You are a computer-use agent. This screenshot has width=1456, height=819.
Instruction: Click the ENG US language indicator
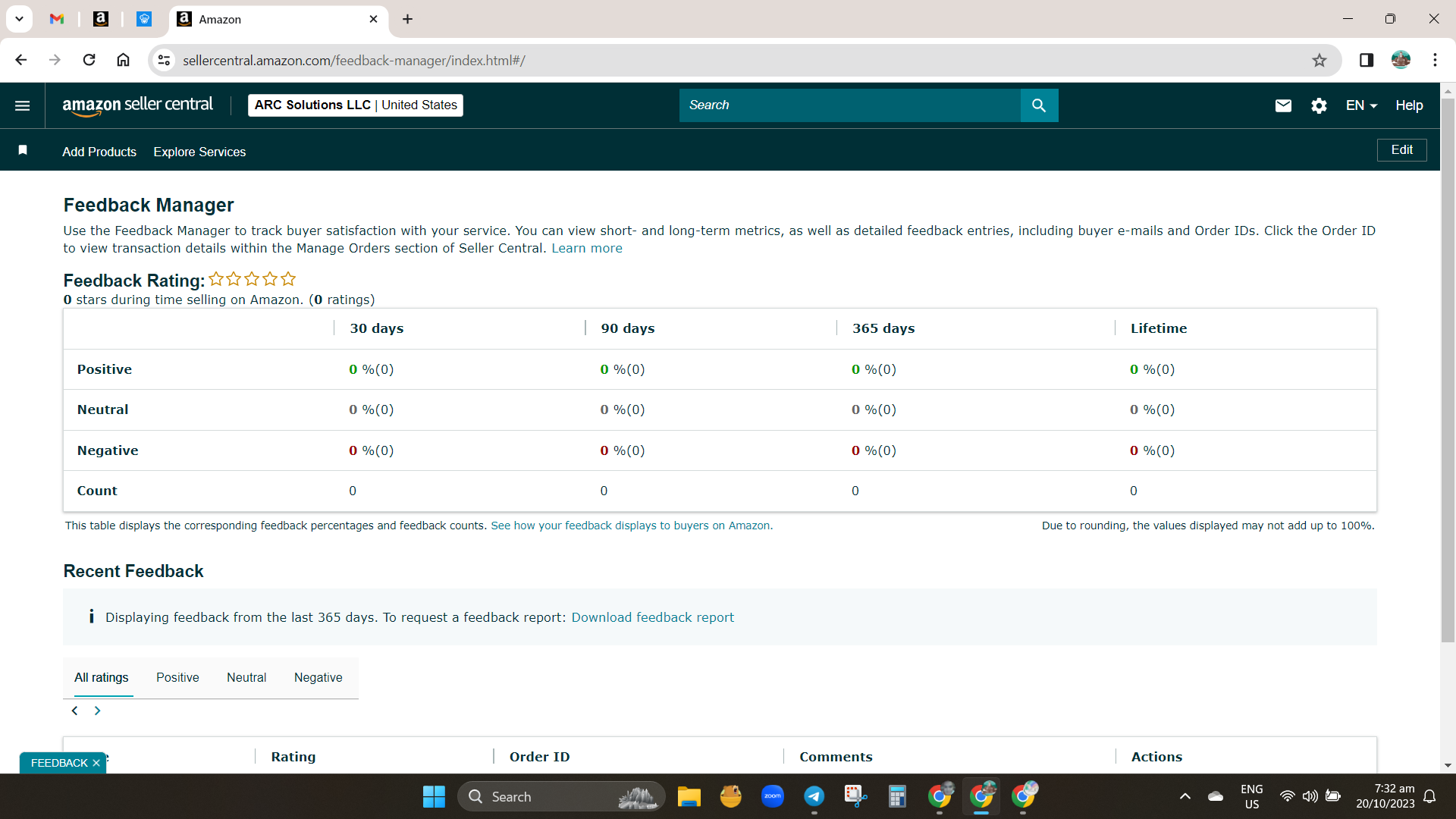point(1252,796)
